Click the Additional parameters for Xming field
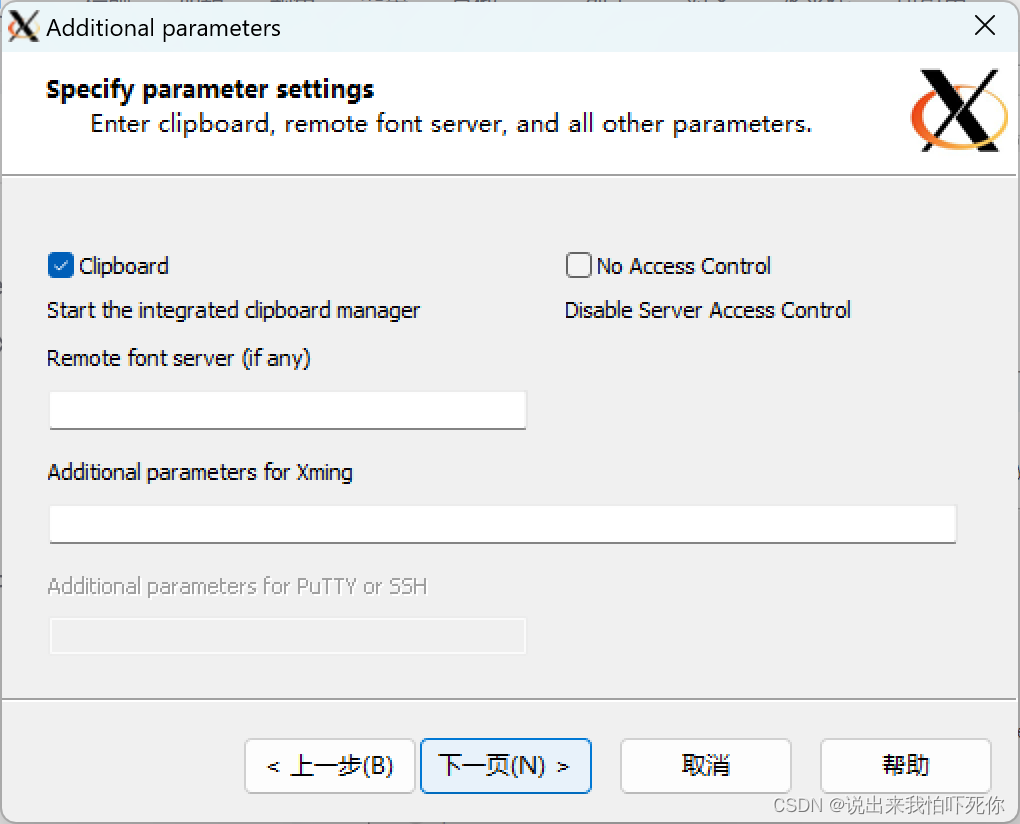This screenshot has height=824, width=1020. pos(500,523)
